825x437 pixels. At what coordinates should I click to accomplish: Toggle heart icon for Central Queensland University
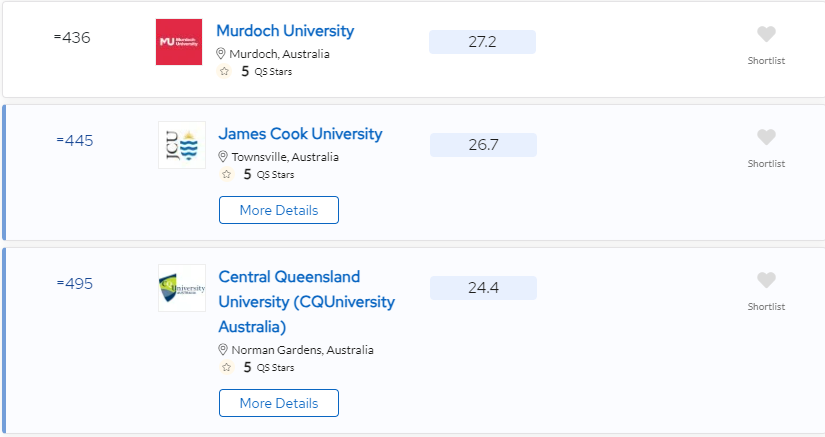(766, 280)
